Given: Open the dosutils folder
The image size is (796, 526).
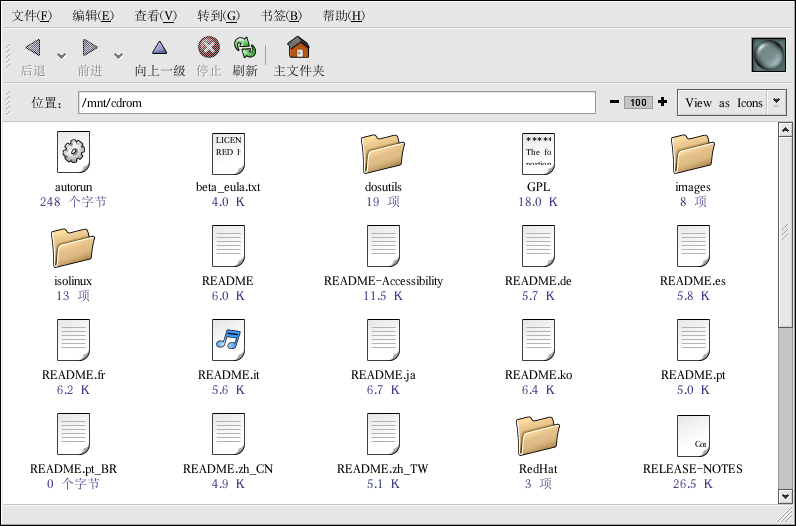Looking at the screenshot, I should point(383,153).
